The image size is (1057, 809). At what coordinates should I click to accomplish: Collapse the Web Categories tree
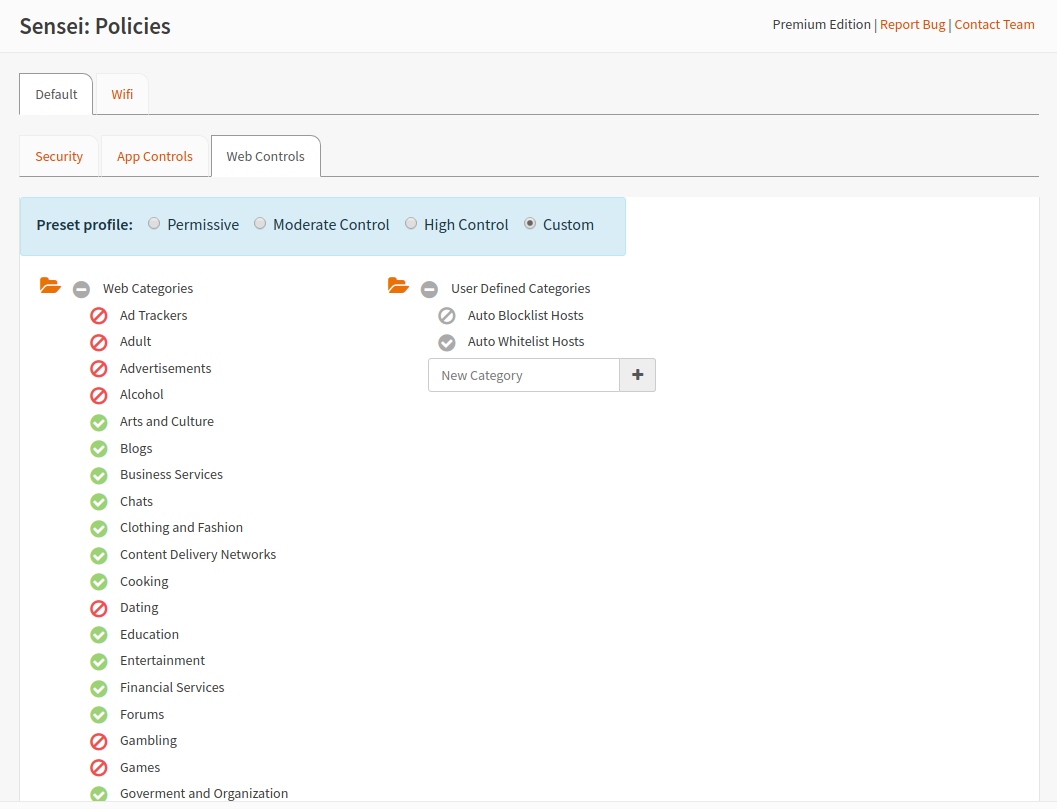(81, 289)
